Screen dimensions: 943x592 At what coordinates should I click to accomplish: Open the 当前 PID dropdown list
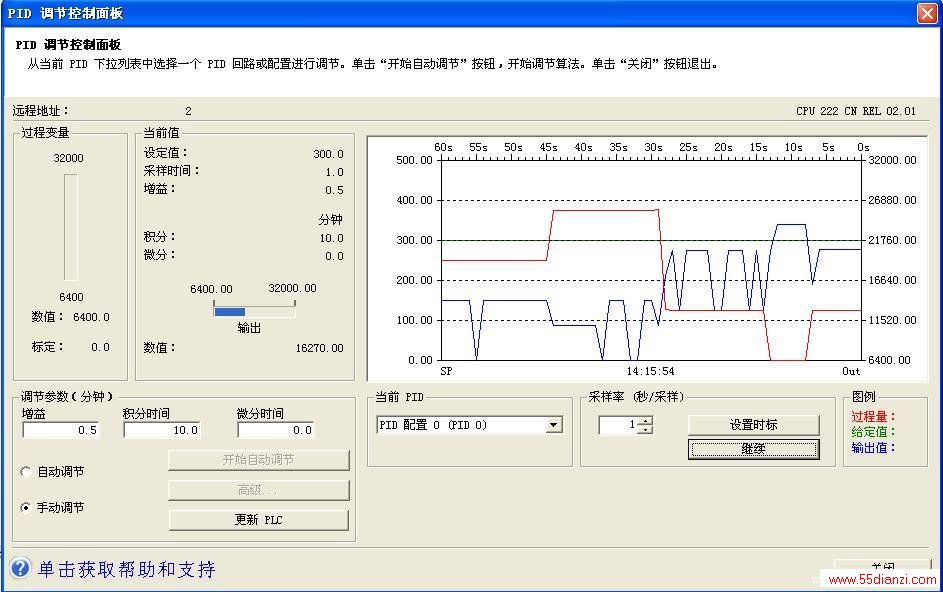553,425
